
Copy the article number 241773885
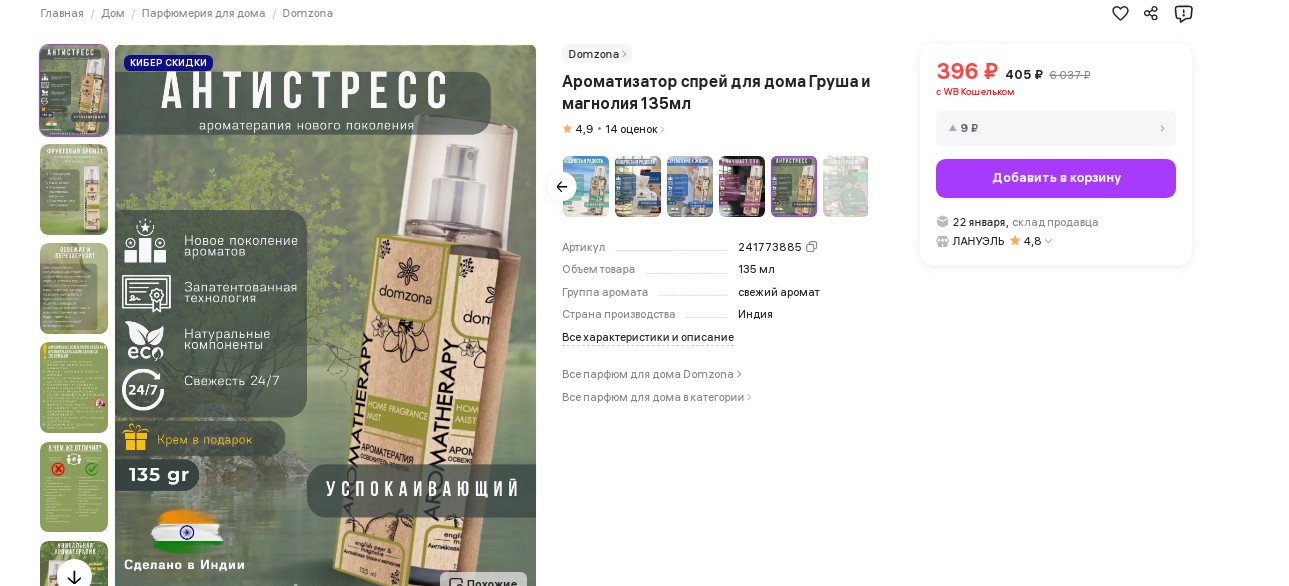811,247
